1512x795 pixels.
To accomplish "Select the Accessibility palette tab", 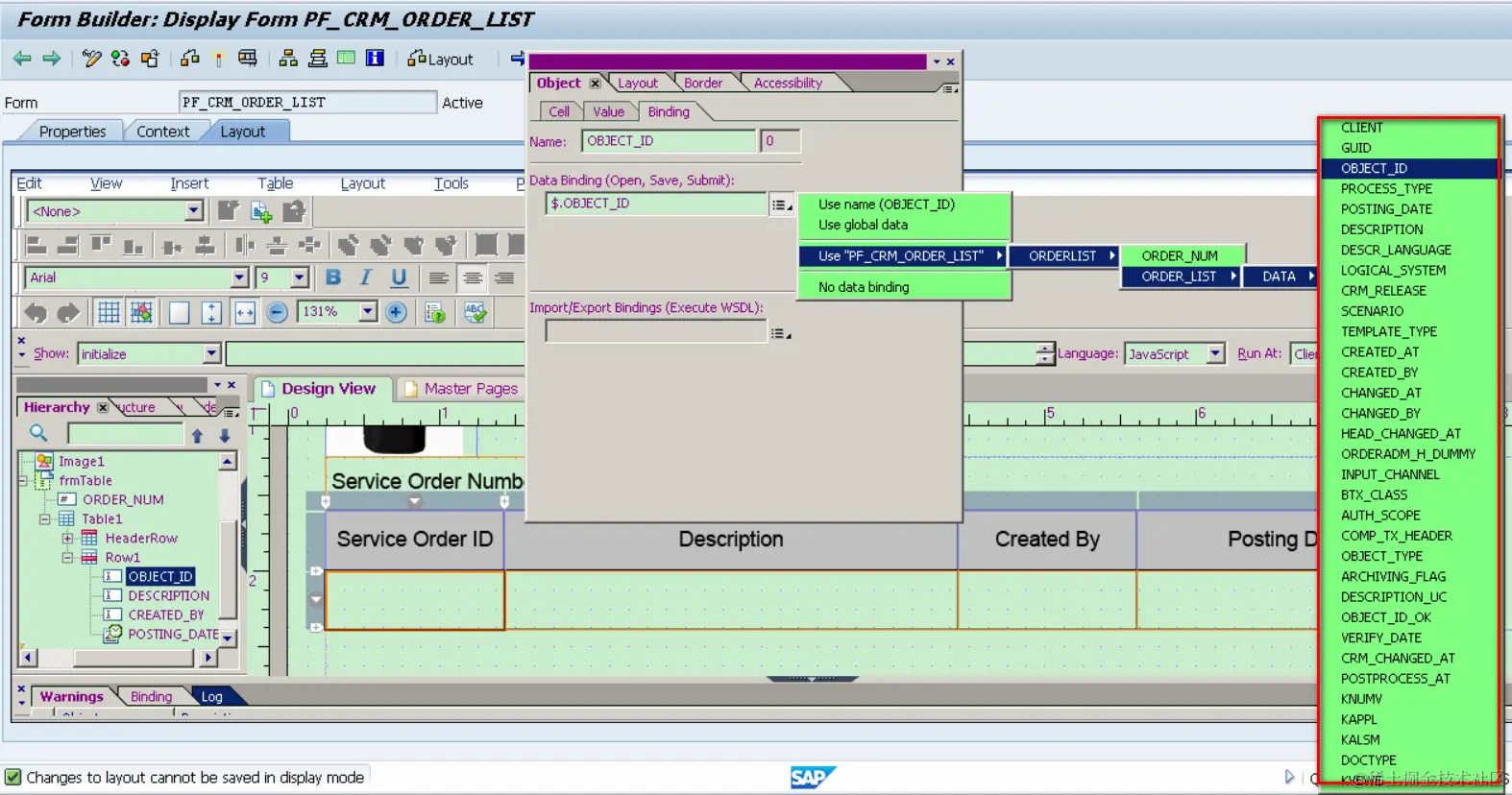I will click(788, 84).
